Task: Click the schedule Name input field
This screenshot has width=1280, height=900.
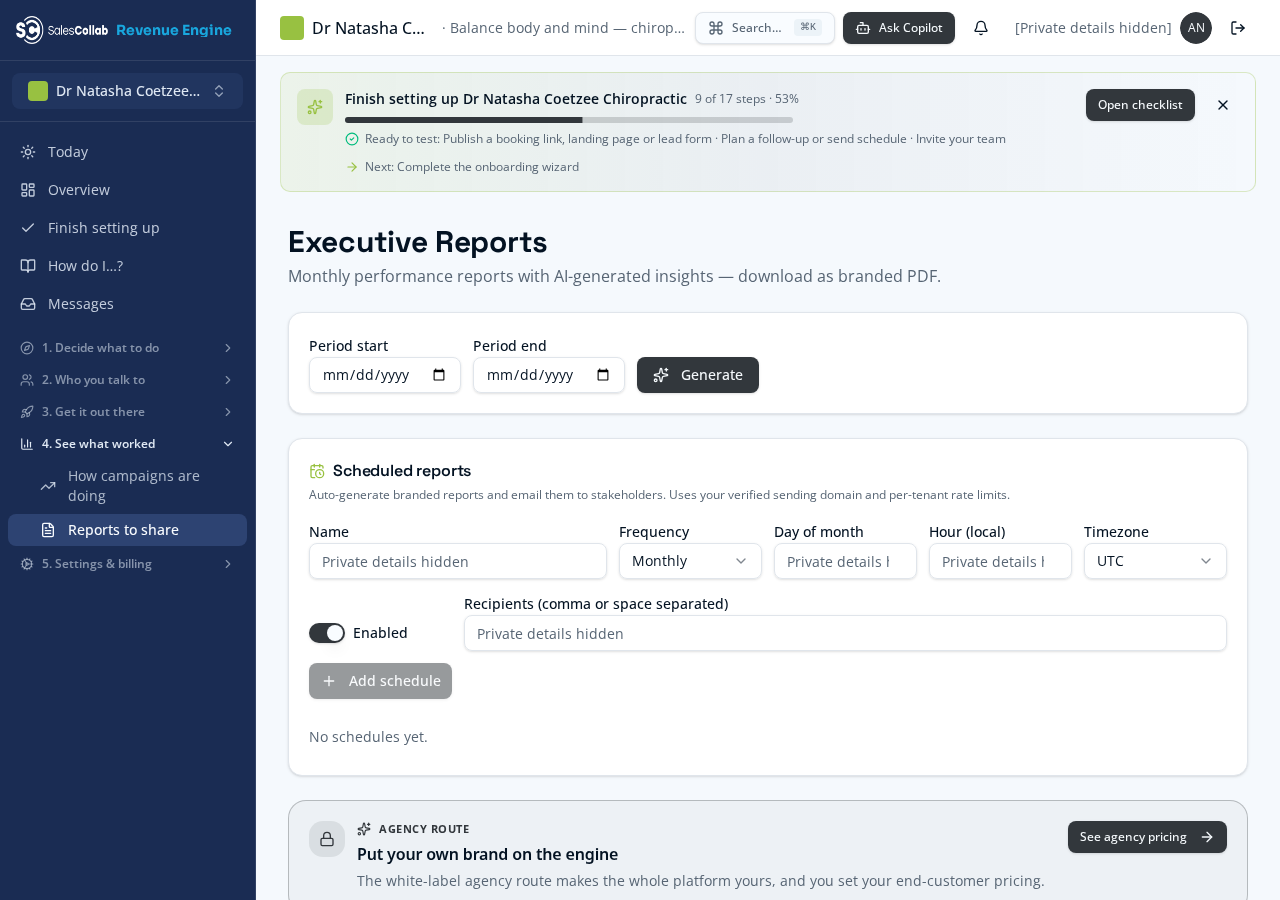Action: coord(458,561)
